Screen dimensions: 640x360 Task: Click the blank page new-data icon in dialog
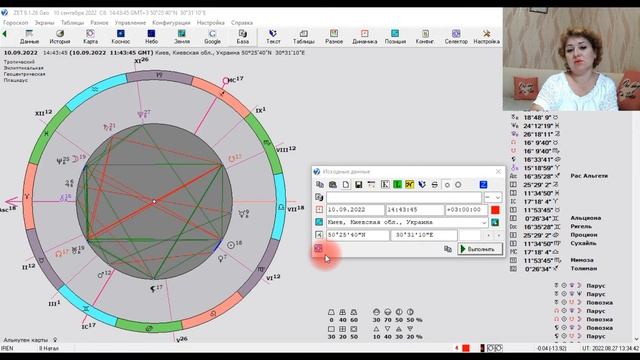pos(346,184)
